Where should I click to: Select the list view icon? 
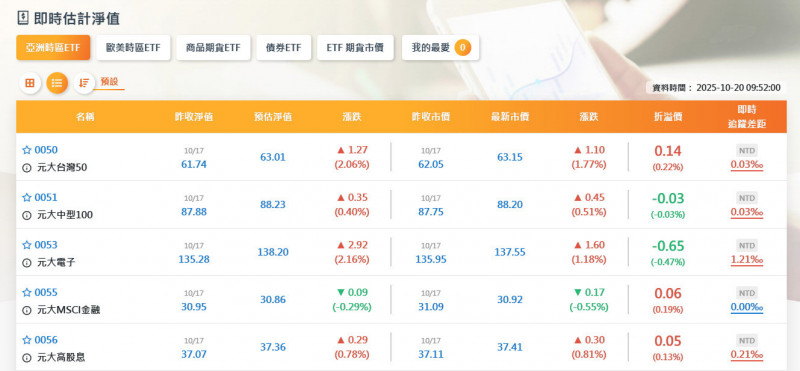[57, 83]
